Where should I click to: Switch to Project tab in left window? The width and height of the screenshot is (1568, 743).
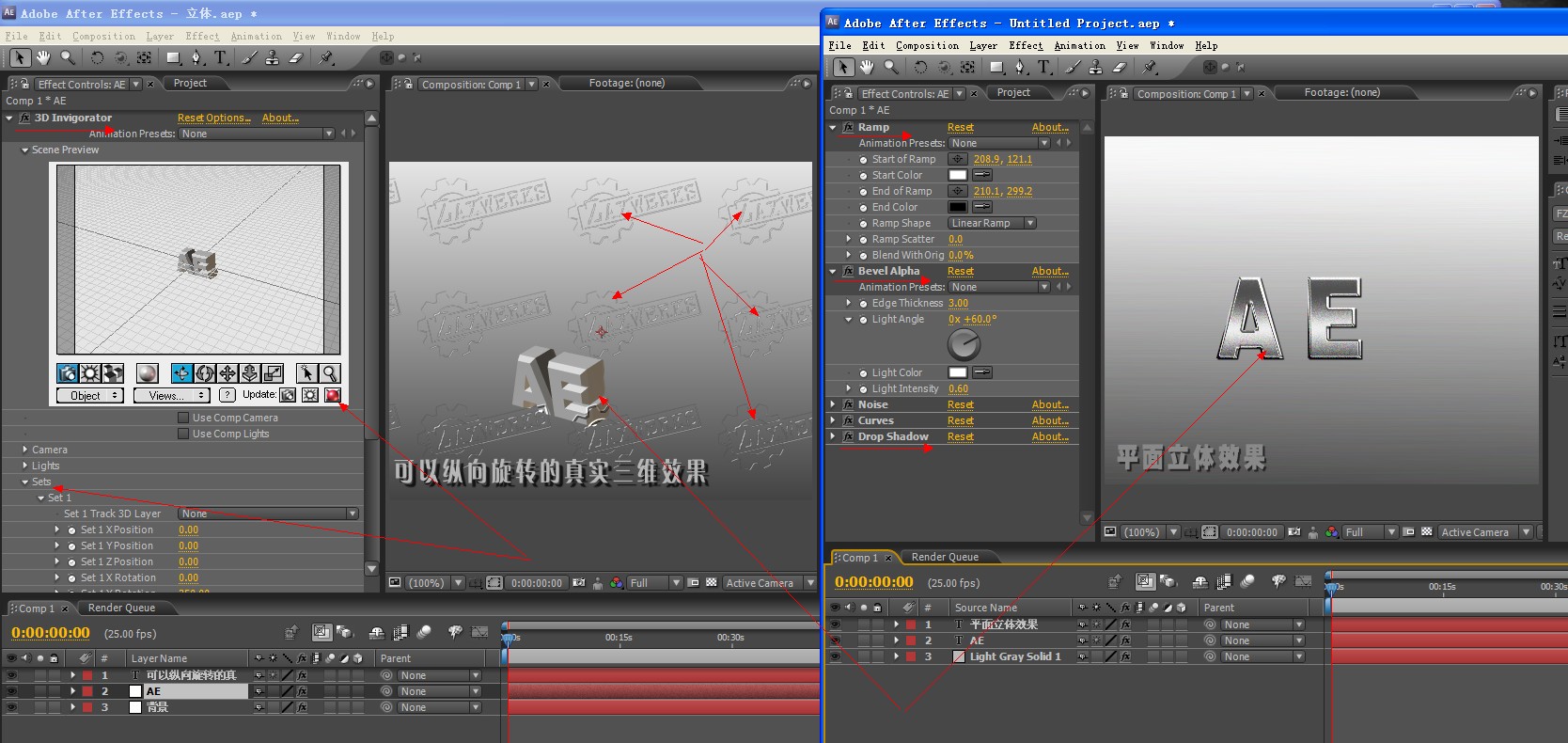(190, 83)
